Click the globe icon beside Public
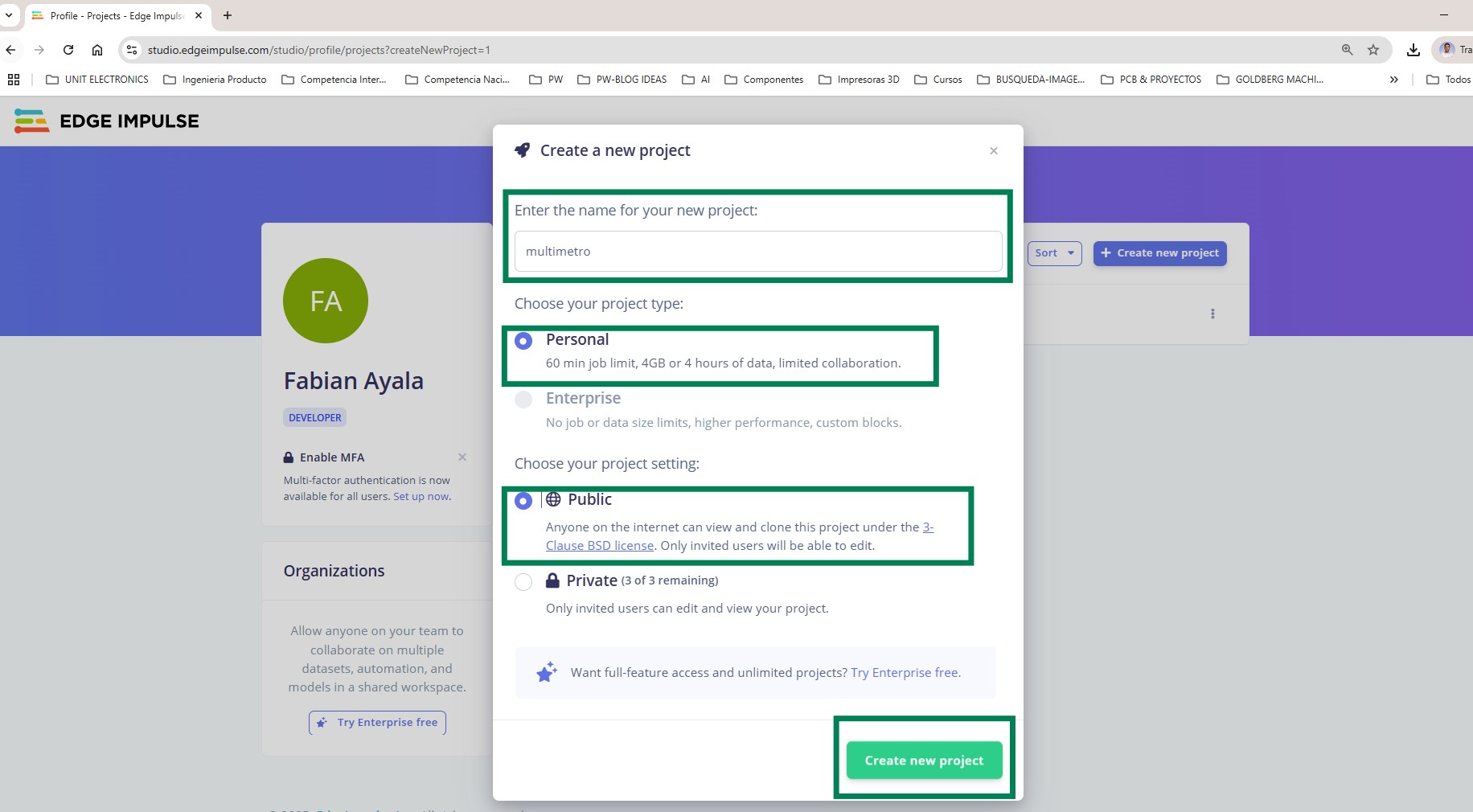 click(553, 499)
